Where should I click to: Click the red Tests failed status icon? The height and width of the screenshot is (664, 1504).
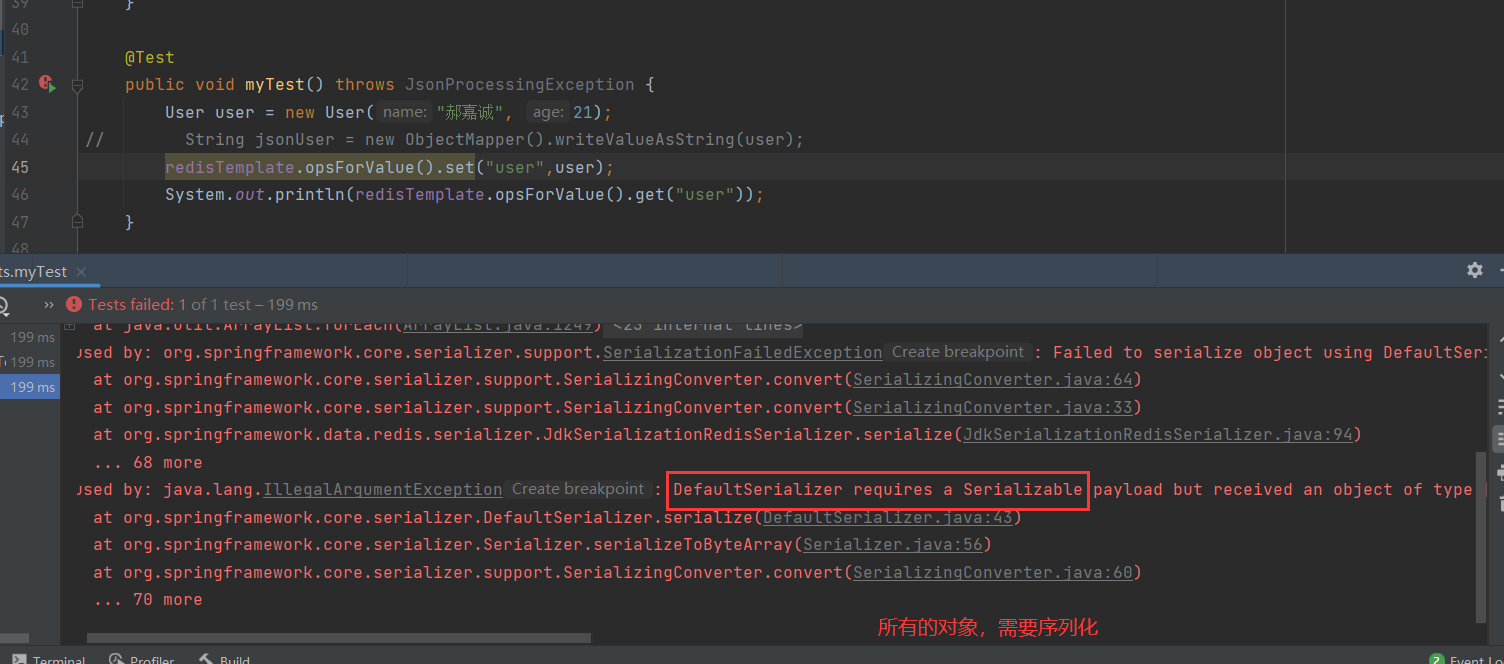[x=74, y=304]
